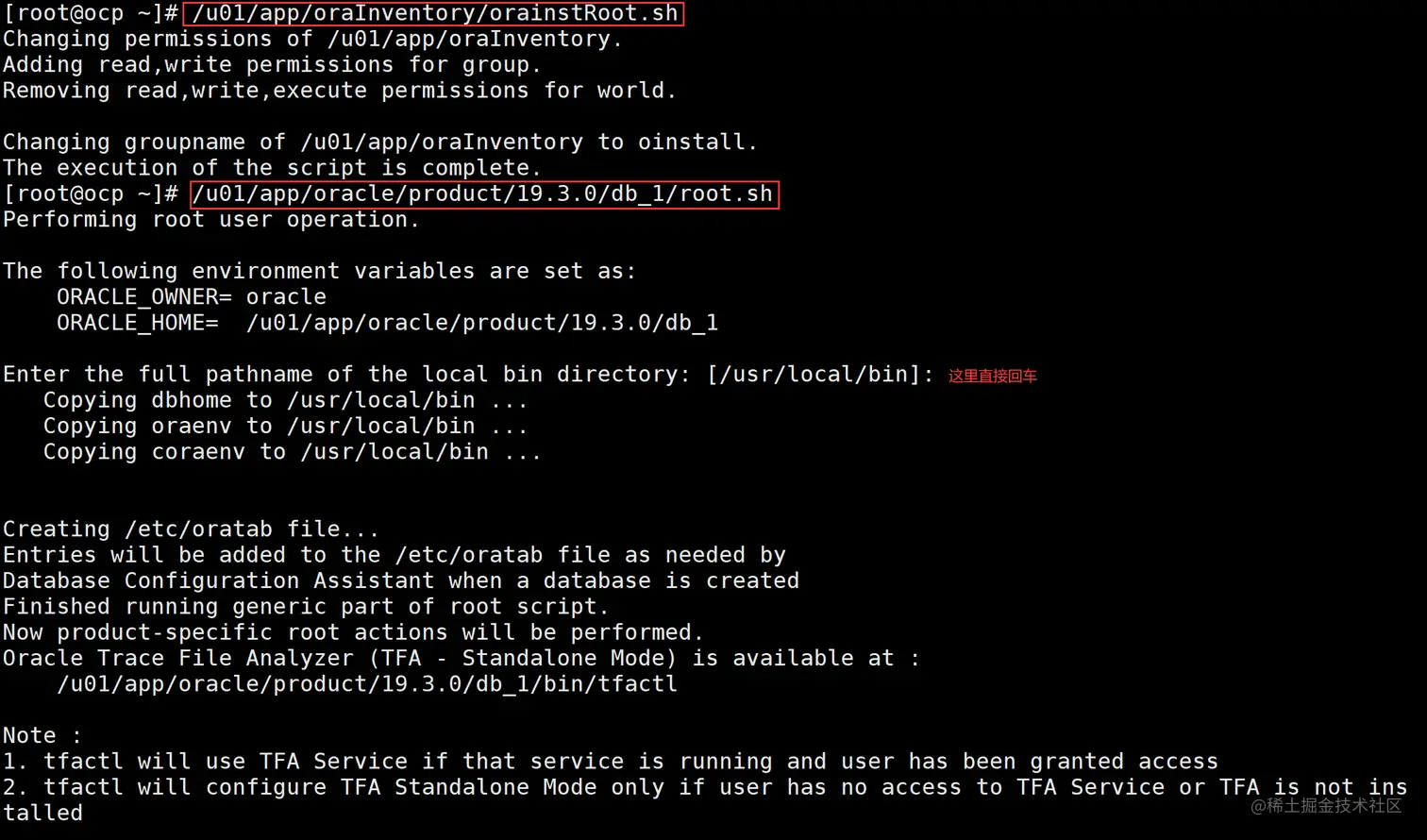Image resolution: width=1427 pixels, height=840 pixels.
Task: Click "Removing read,write,execute permissions" line
Action: [x=339, y=91]
